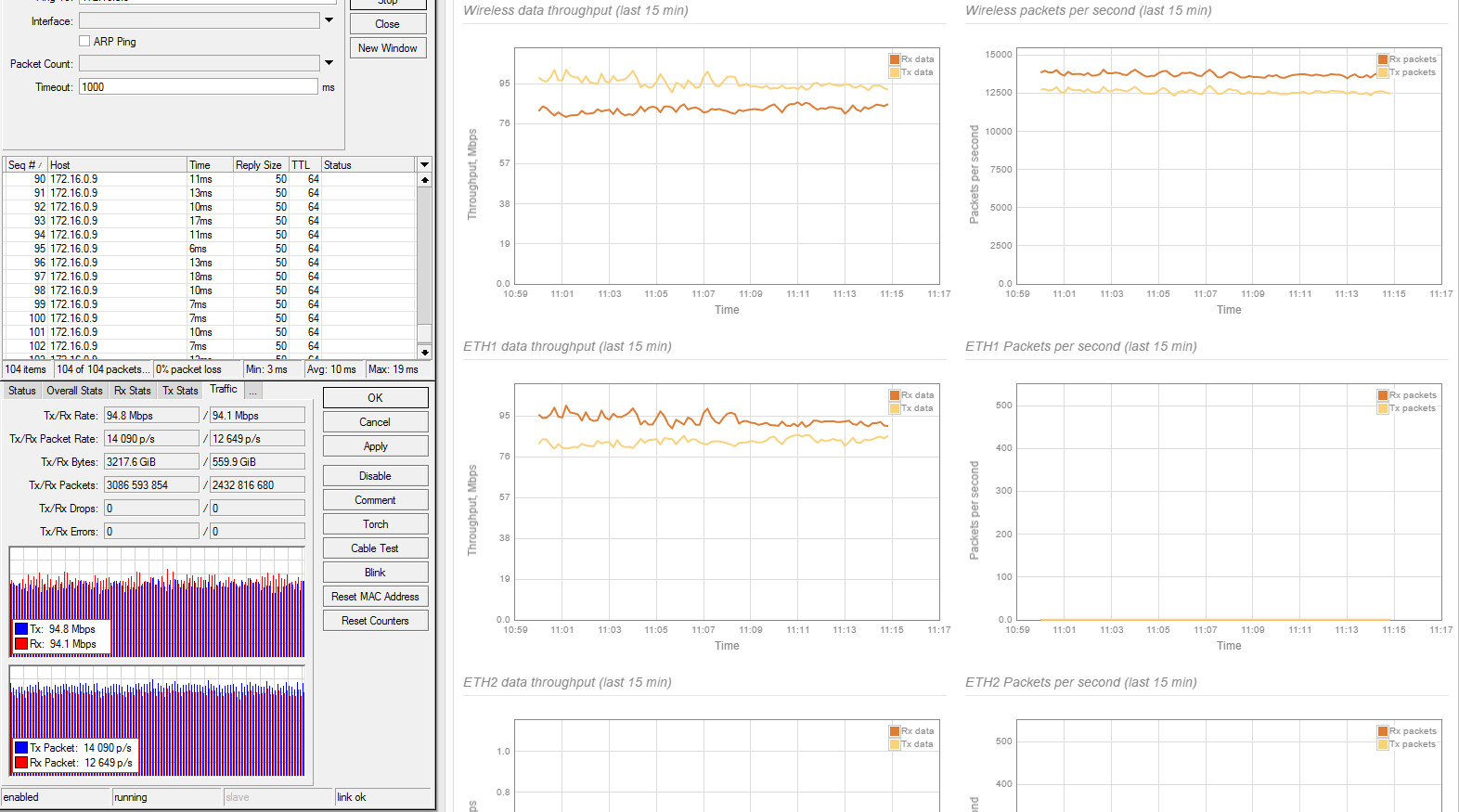Click the Apply button
The width and height of the screenshot is (1459, 812).
tap(375, 446)
